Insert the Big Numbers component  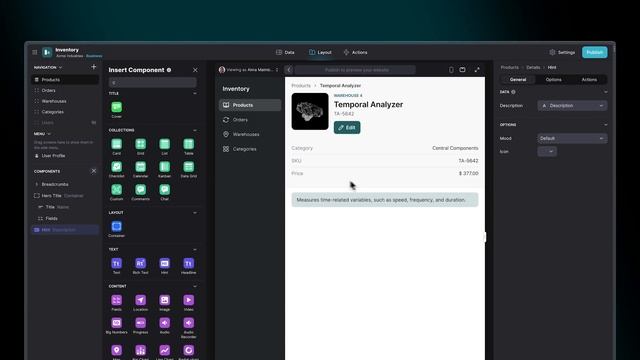click(116, 323)
